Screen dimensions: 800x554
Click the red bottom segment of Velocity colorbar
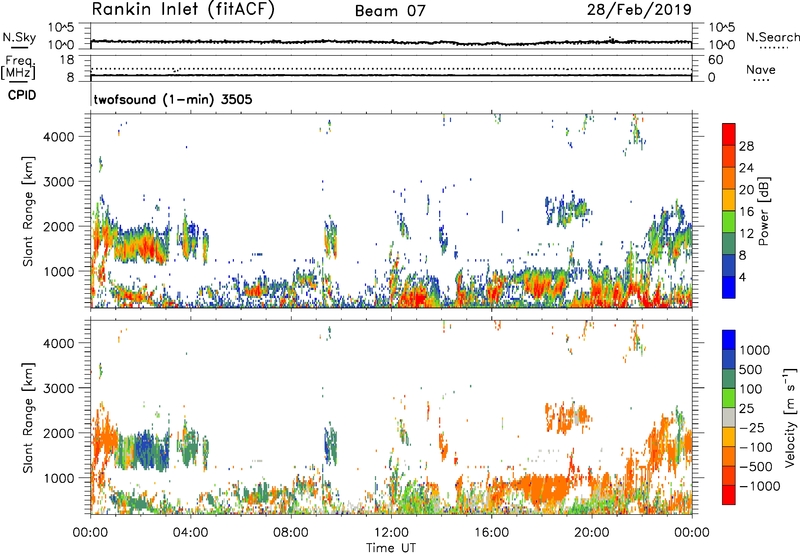click(x=729, y=495)
